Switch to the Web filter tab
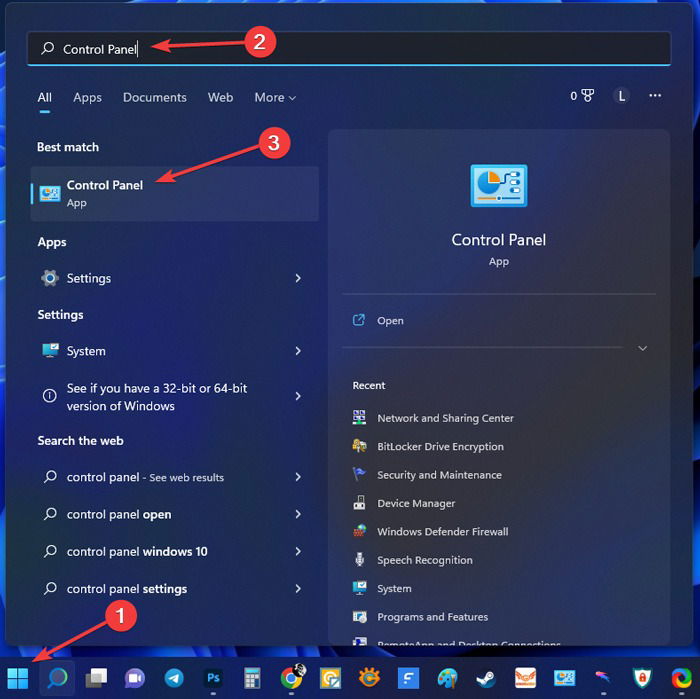700x699 pixels. (x=221, y=97)
